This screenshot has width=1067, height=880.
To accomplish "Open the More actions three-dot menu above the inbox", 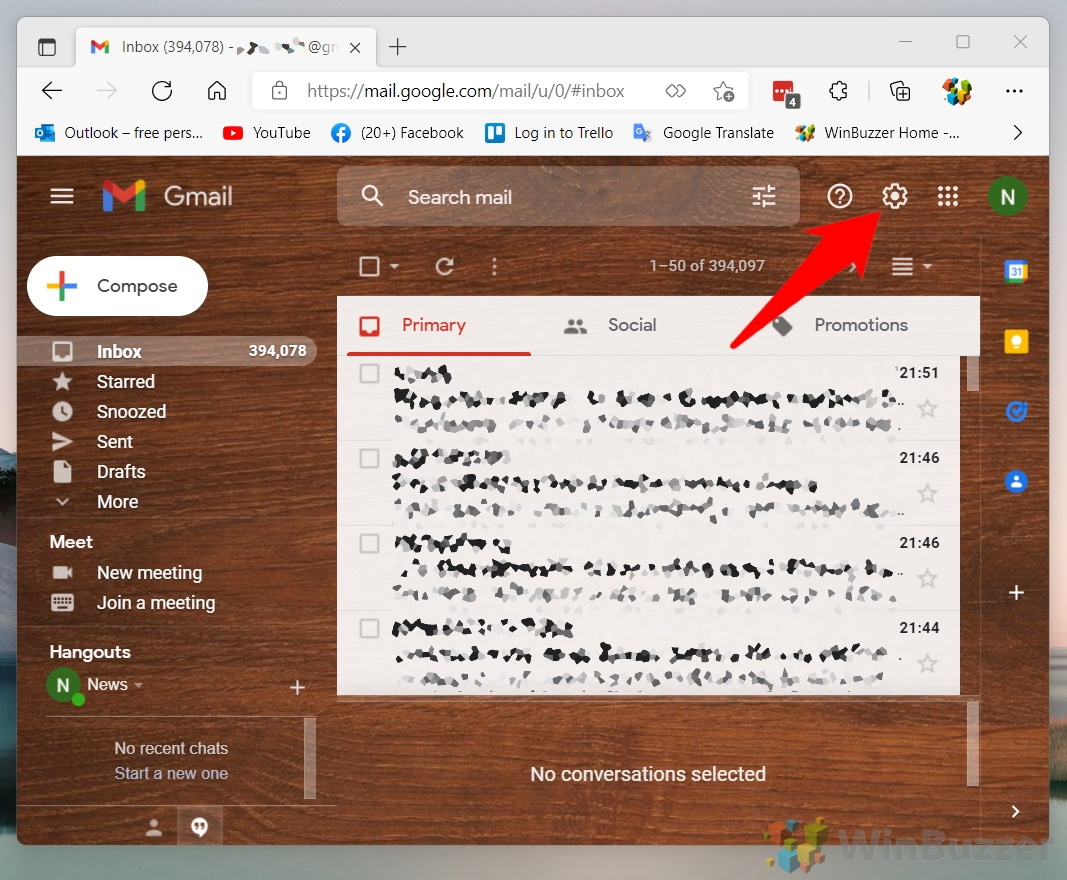I will tap(494, 266).
